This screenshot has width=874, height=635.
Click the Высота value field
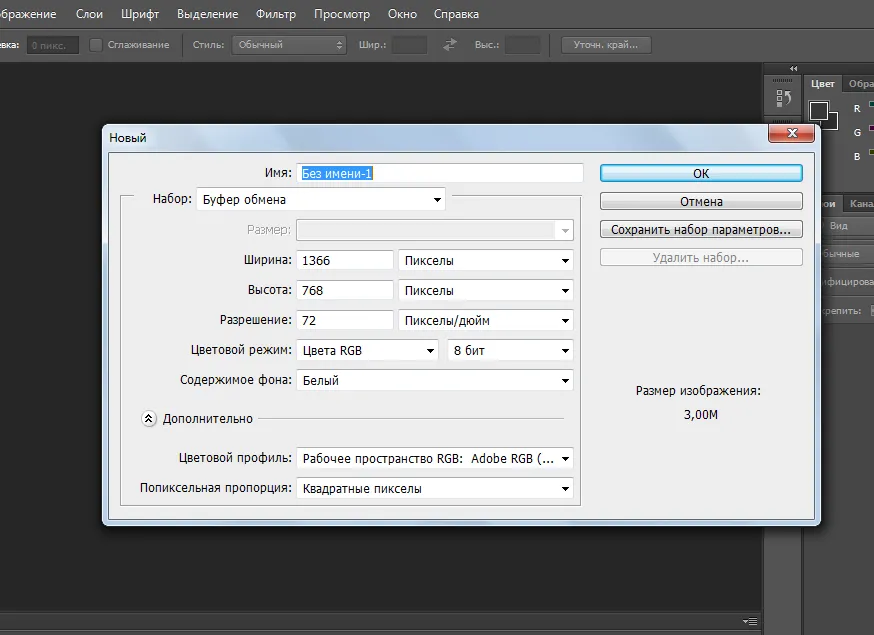point(344,290)
